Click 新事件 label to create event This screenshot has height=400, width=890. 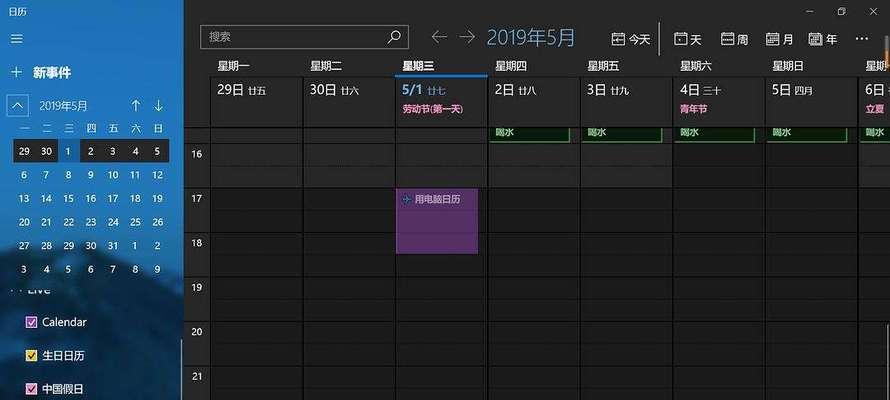52,73
